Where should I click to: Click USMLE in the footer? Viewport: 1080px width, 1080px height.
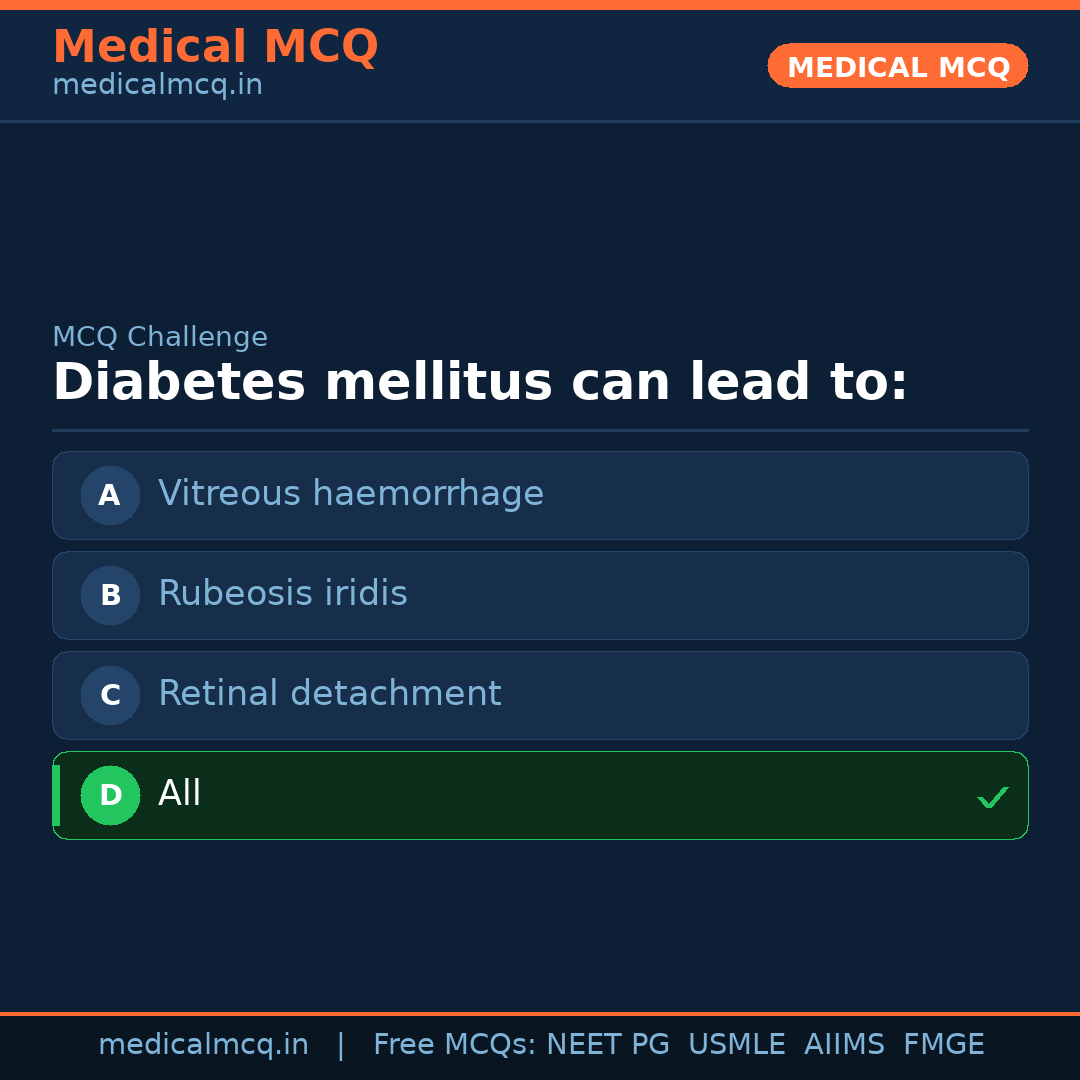point(737,1045)
